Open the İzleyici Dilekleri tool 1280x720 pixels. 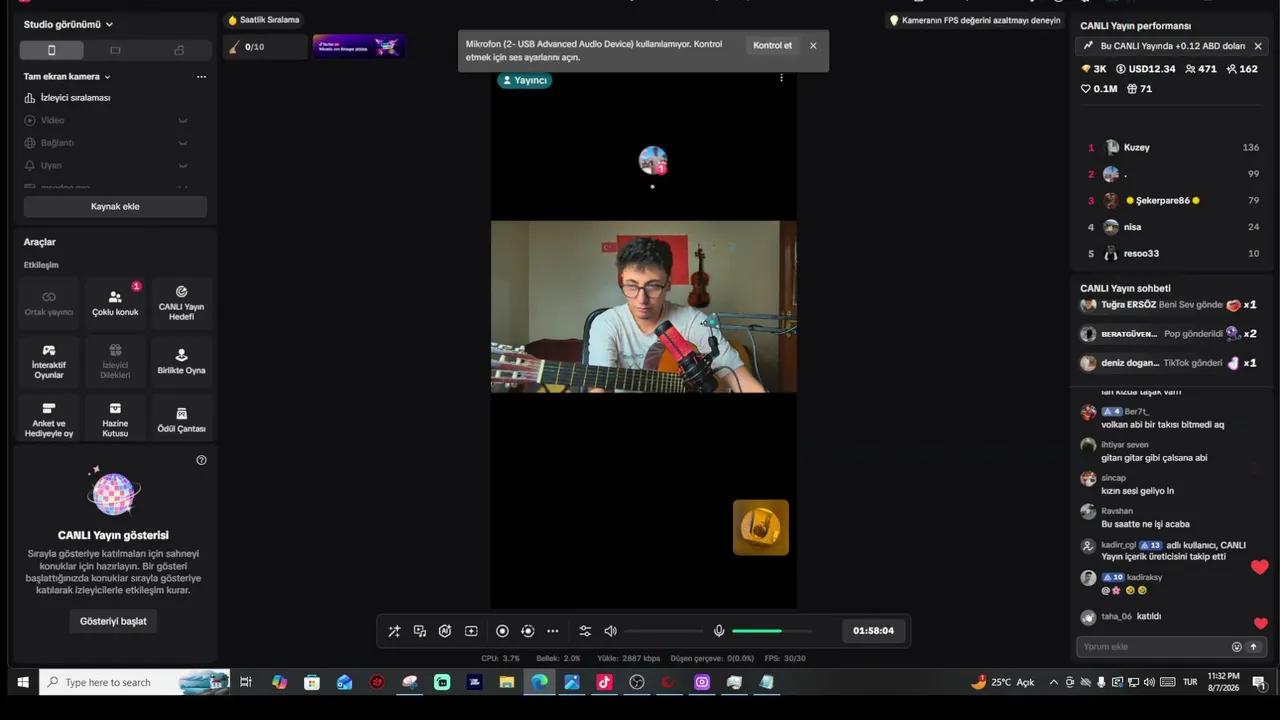115,361
